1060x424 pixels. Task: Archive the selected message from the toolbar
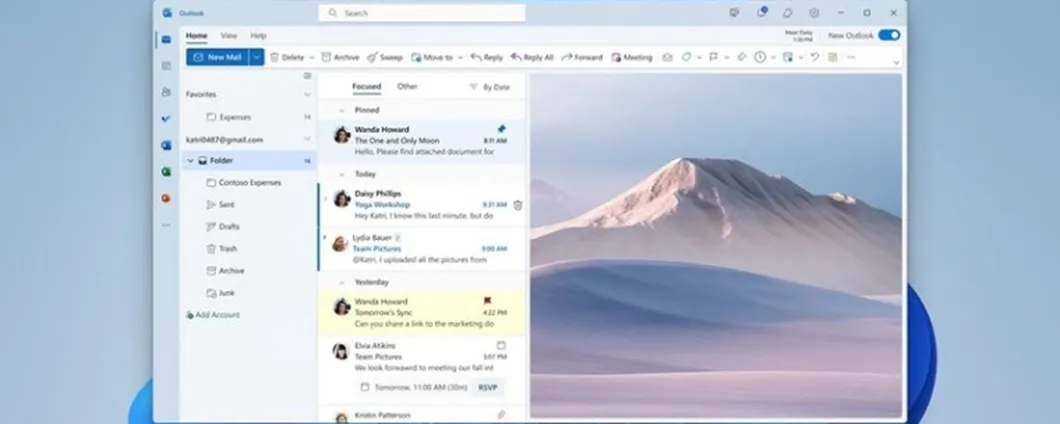point(340,57)
